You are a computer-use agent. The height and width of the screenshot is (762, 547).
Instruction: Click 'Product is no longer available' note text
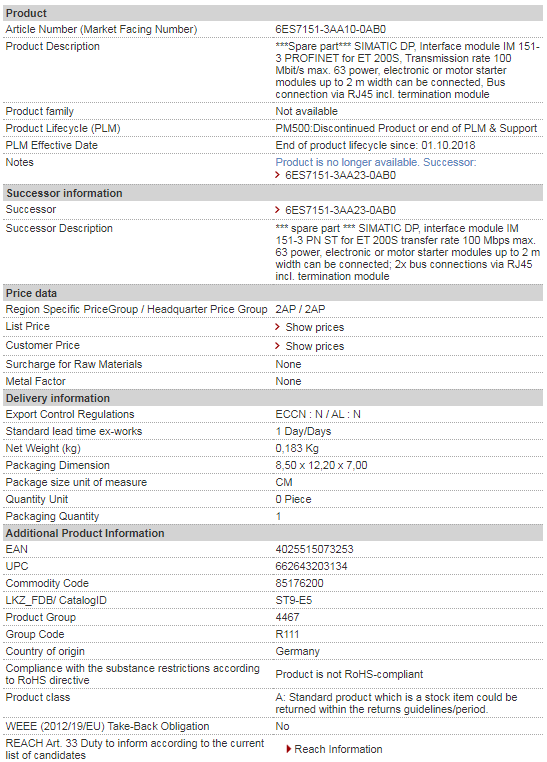347,162
